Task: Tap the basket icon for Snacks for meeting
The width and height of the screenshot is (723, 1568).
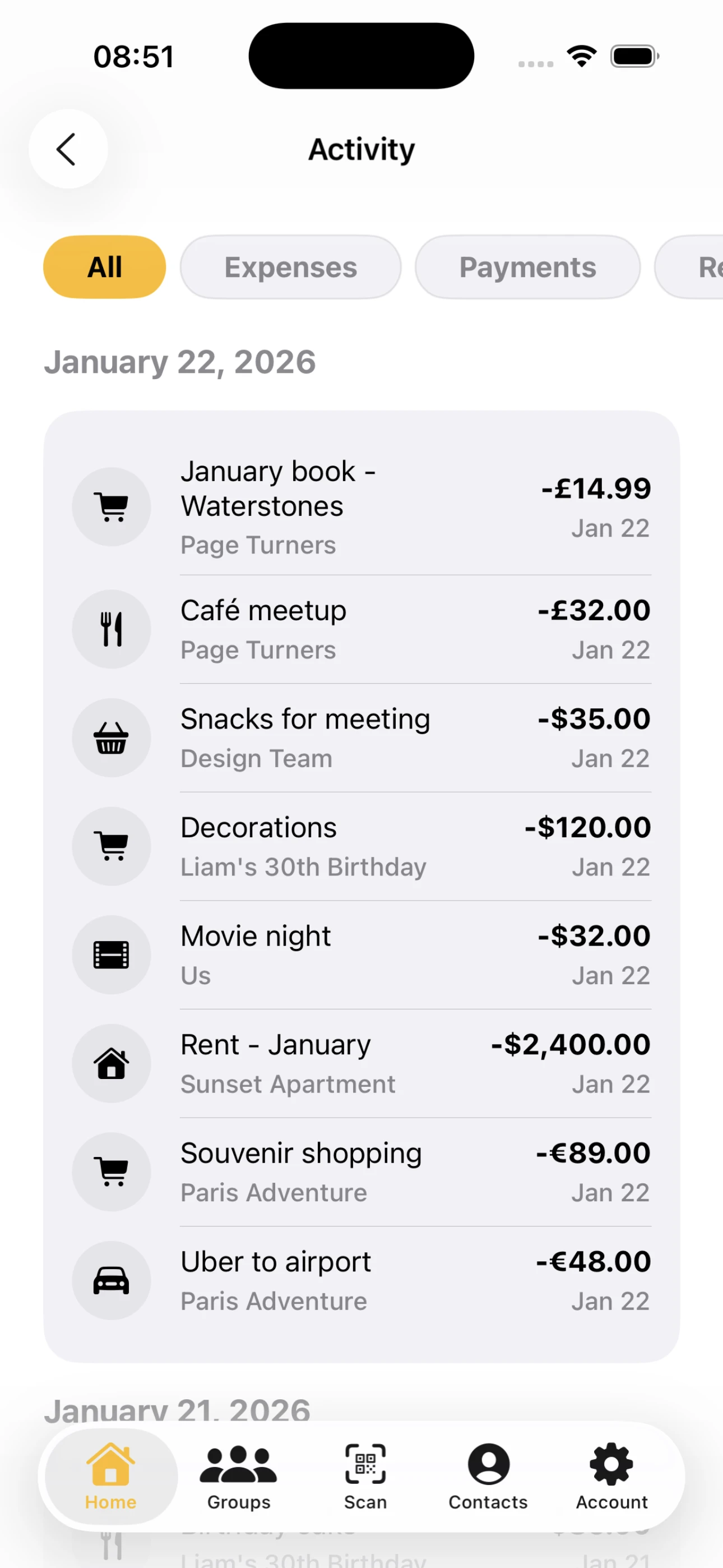Action: click(x=112, y=738)
